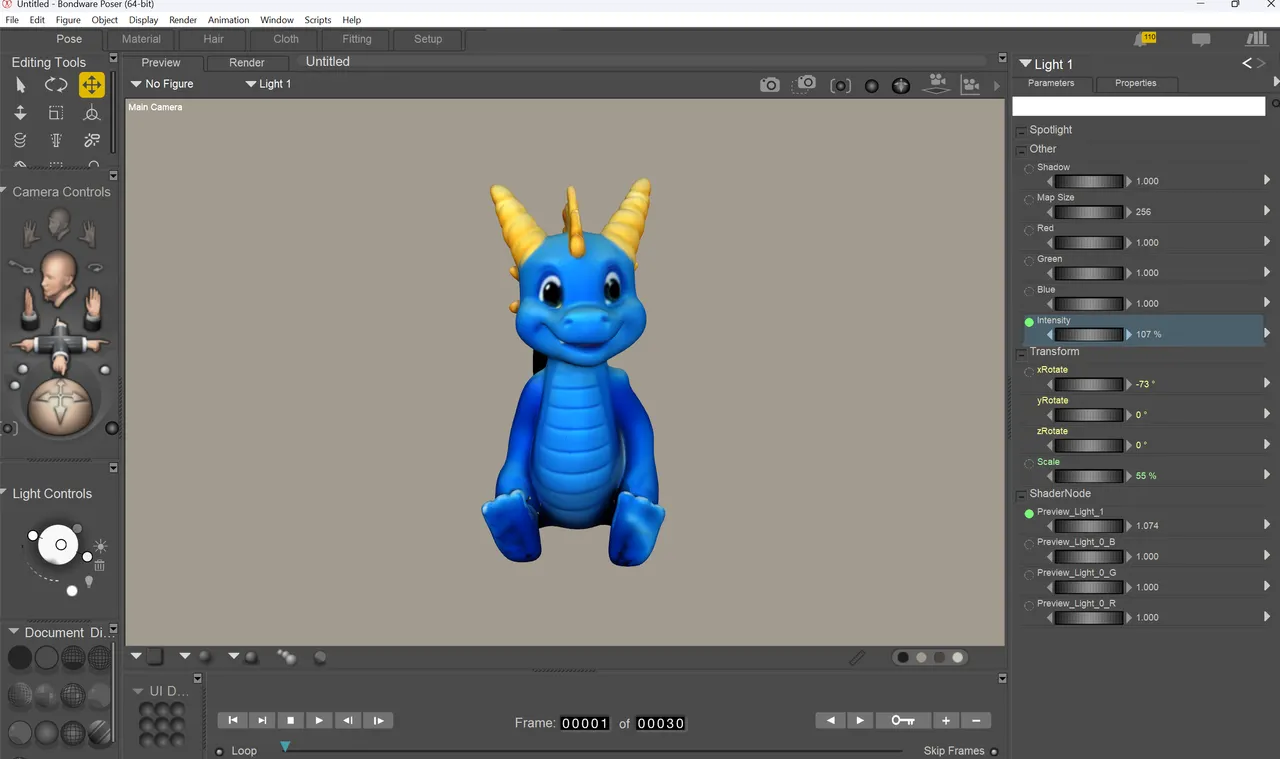Select the highlighted Translate/Pull tool
The width and height of the screenshot is (1280, 759).
click(91, 85)
